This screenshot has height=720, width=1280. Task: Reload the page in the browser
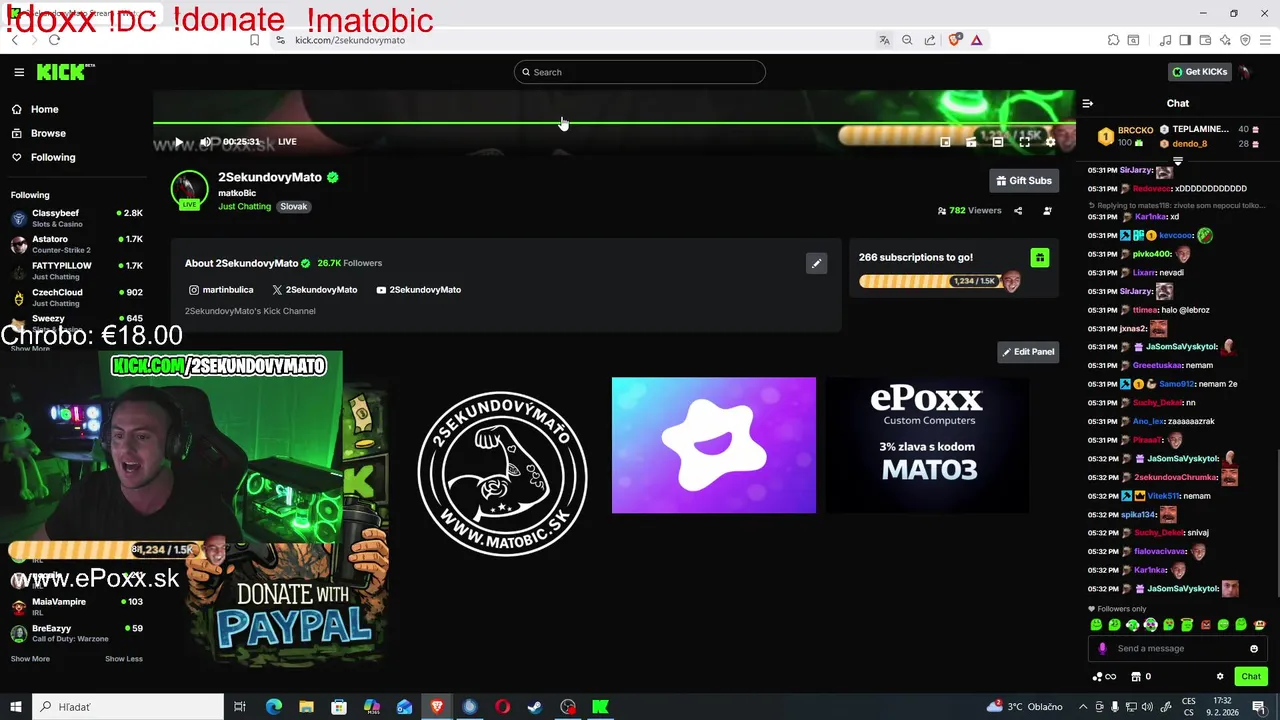coord(54,40)
